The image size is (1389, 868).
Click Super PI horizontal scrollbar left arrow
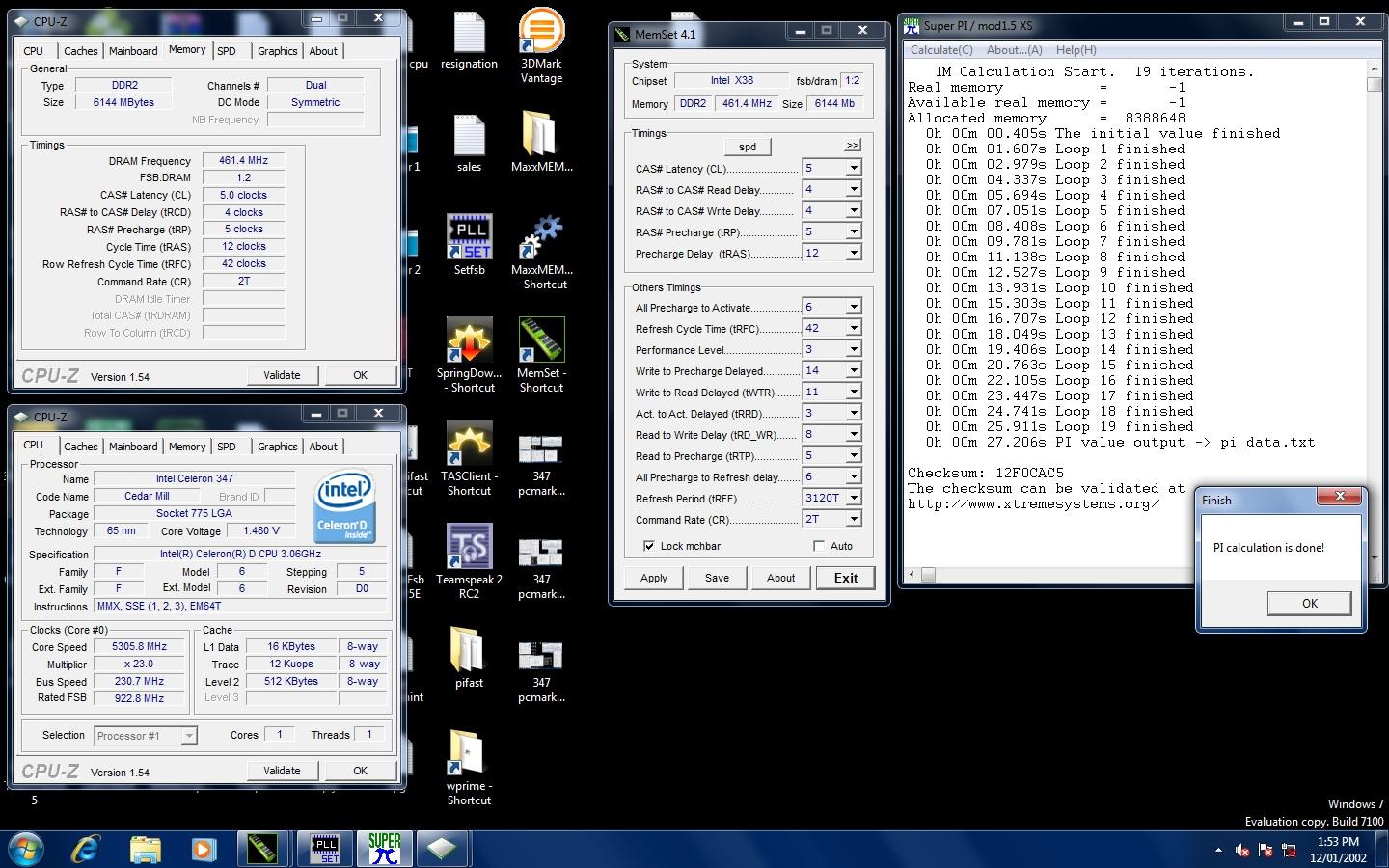(912, 575)
